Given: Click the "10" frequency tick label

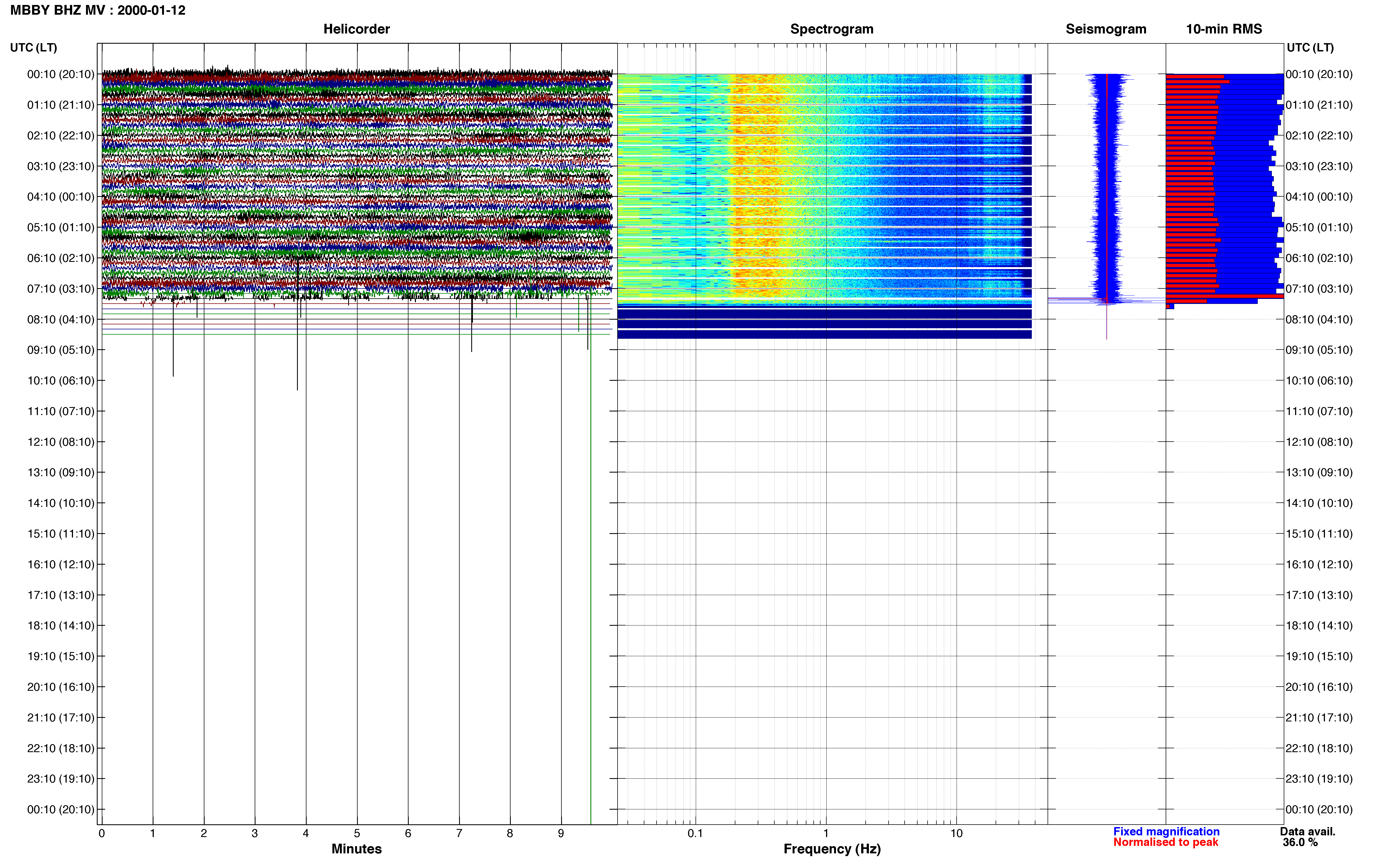Looking at the screenshot, I should (x=956, y=833).
